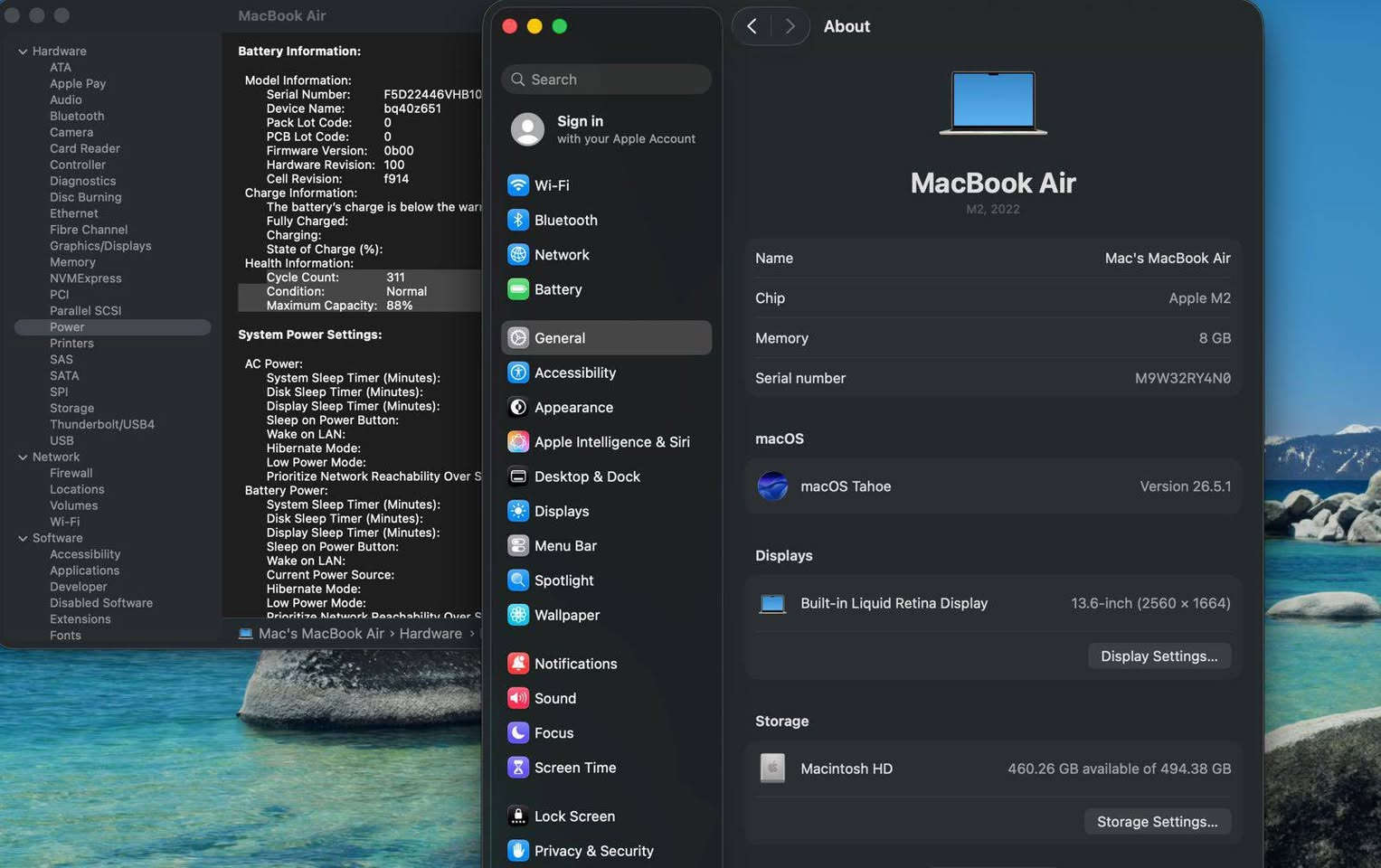Click the Name field Mac's MacBook Air
1381x868 pixels.
point(1168,258)
